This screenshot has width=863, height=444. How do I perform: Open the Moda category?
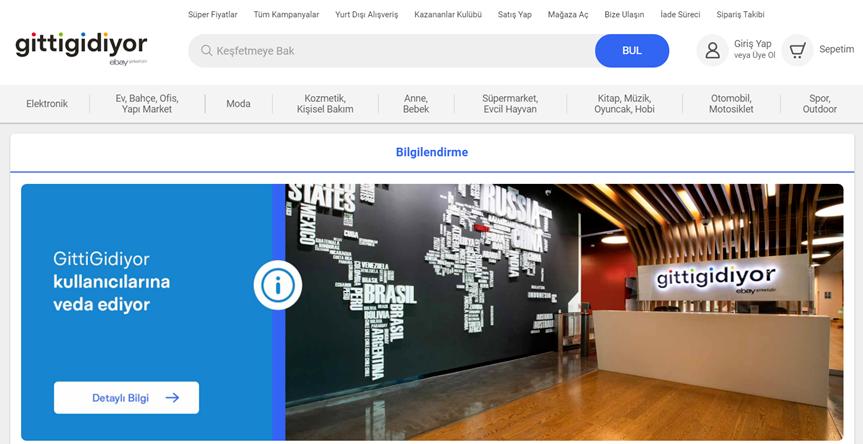(238, 103)
